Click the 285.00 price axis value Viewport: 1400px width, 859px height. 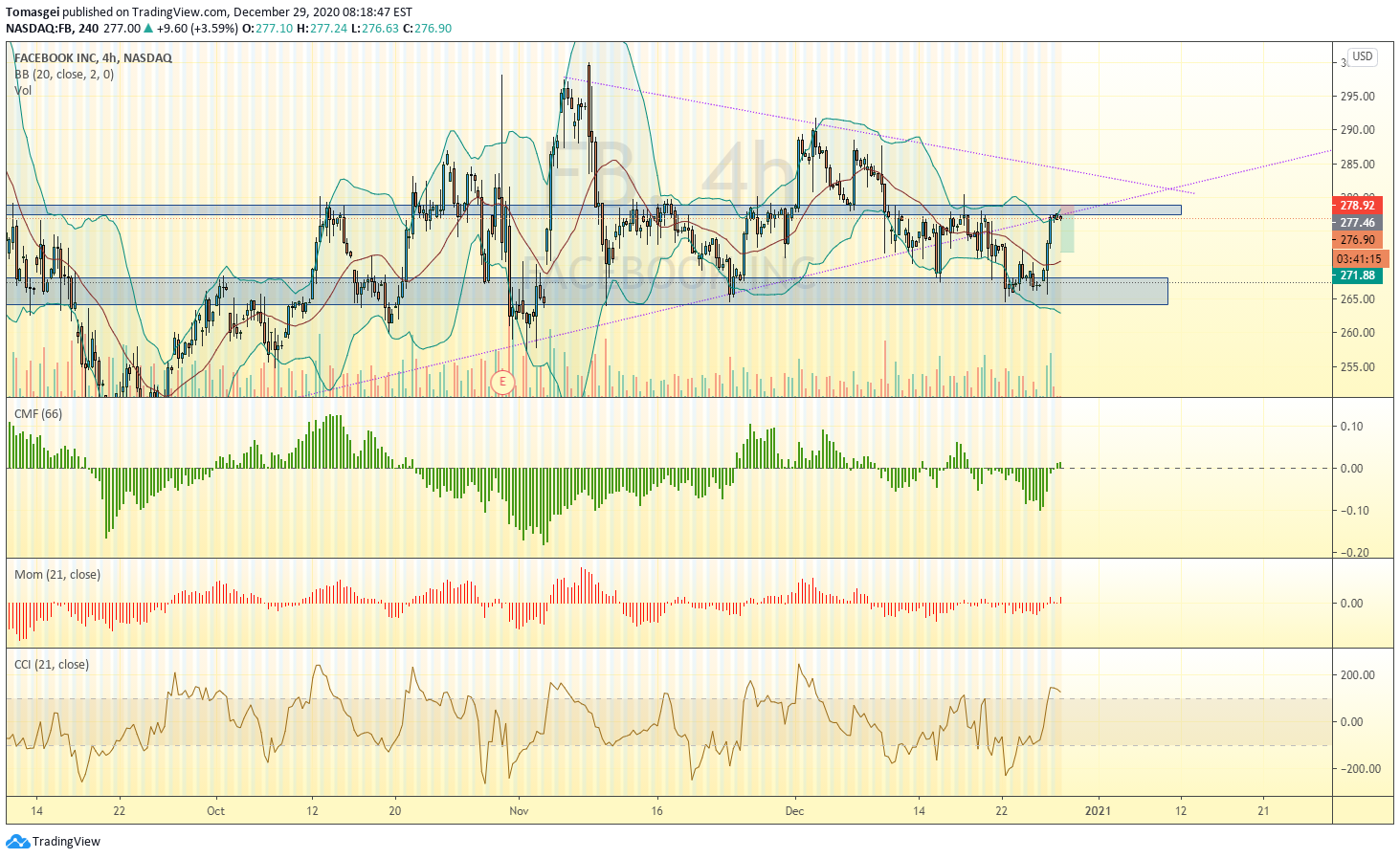click(x=1357, y=165)
